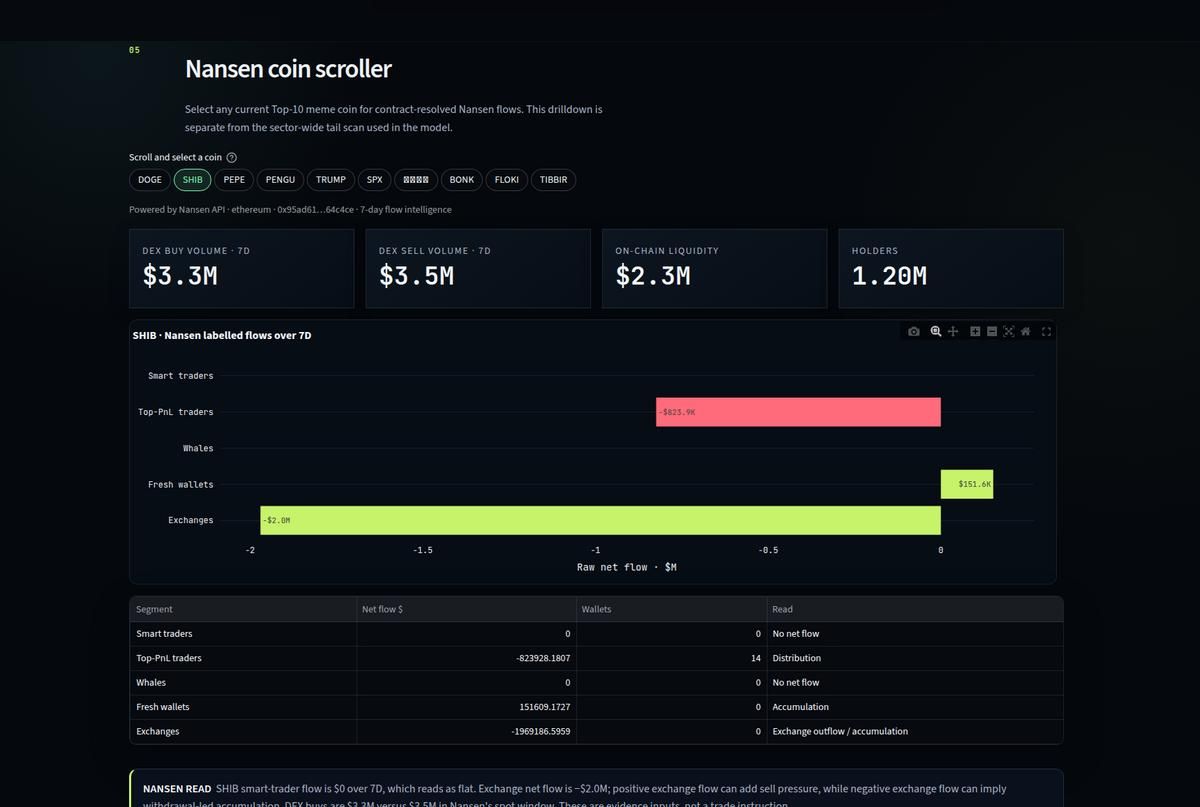Click net flow value -1969186.5959
Image resolution: width=1200 pixels, height=807 pixels.
coord(466,731)
